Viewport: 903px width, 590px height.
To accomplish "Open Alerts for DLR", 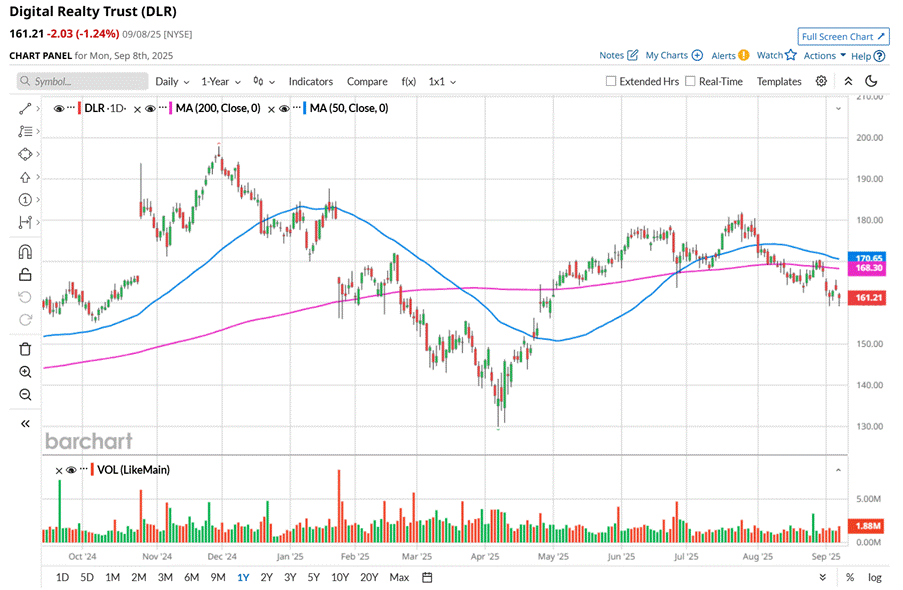I will click(730, 55).
